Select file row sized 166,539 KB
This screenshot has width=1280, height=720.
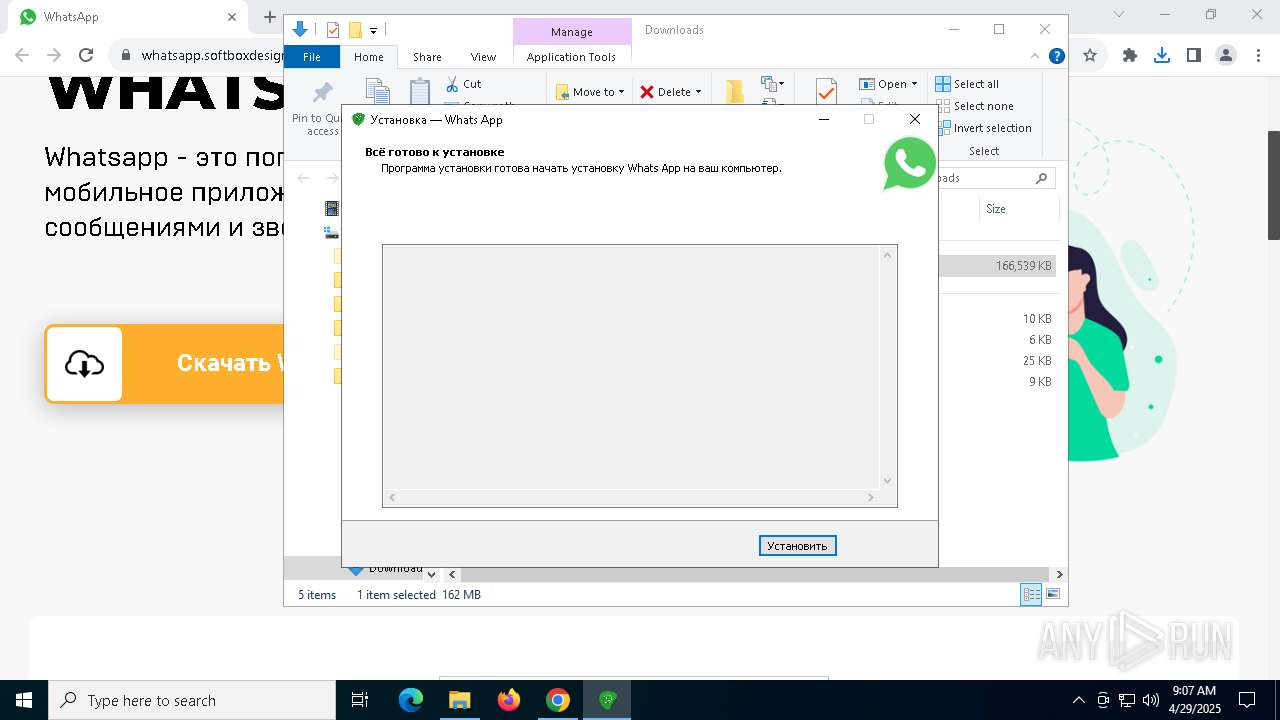997,266
